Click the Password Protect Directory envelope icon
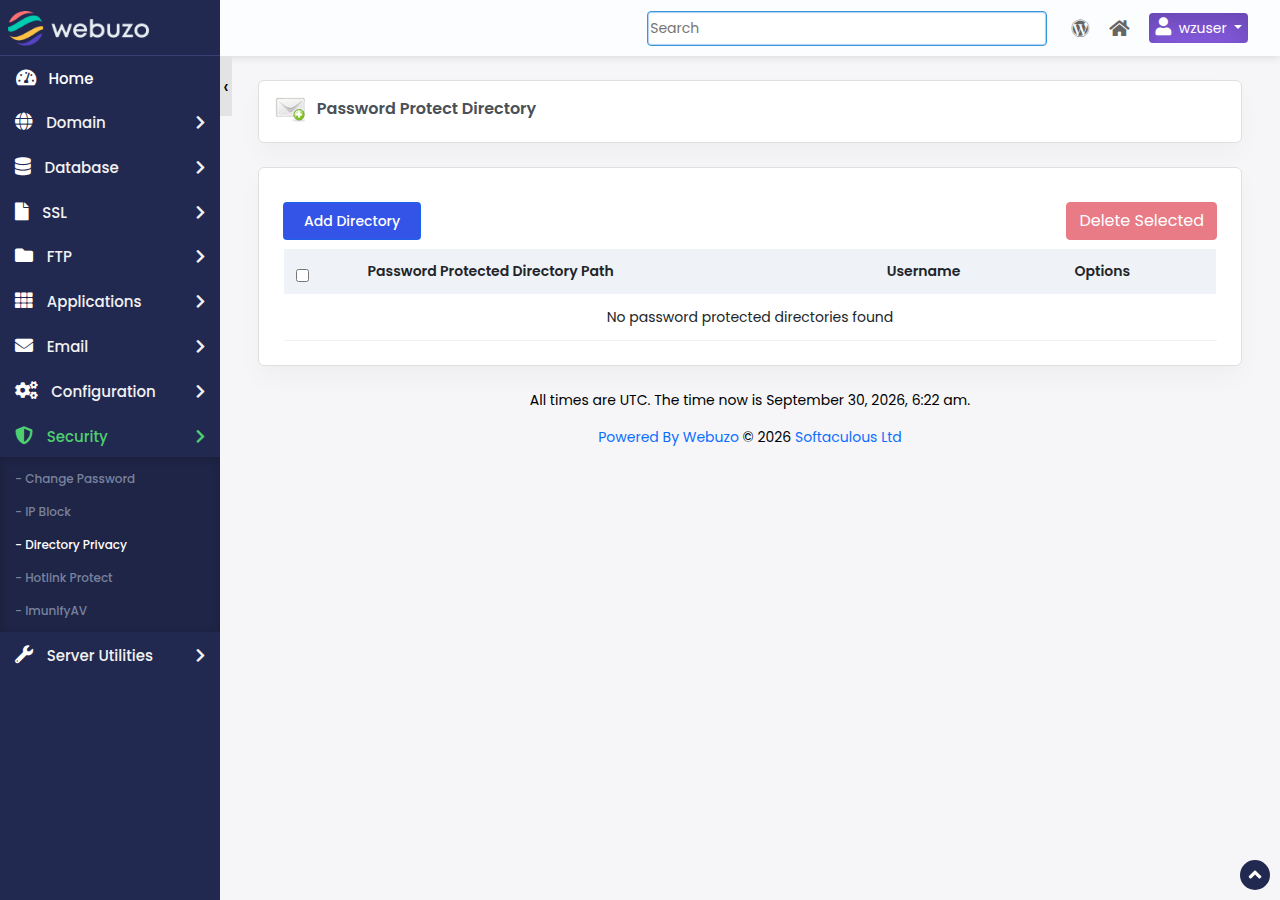The image size is (1280, 900). (x=291, y=109)
